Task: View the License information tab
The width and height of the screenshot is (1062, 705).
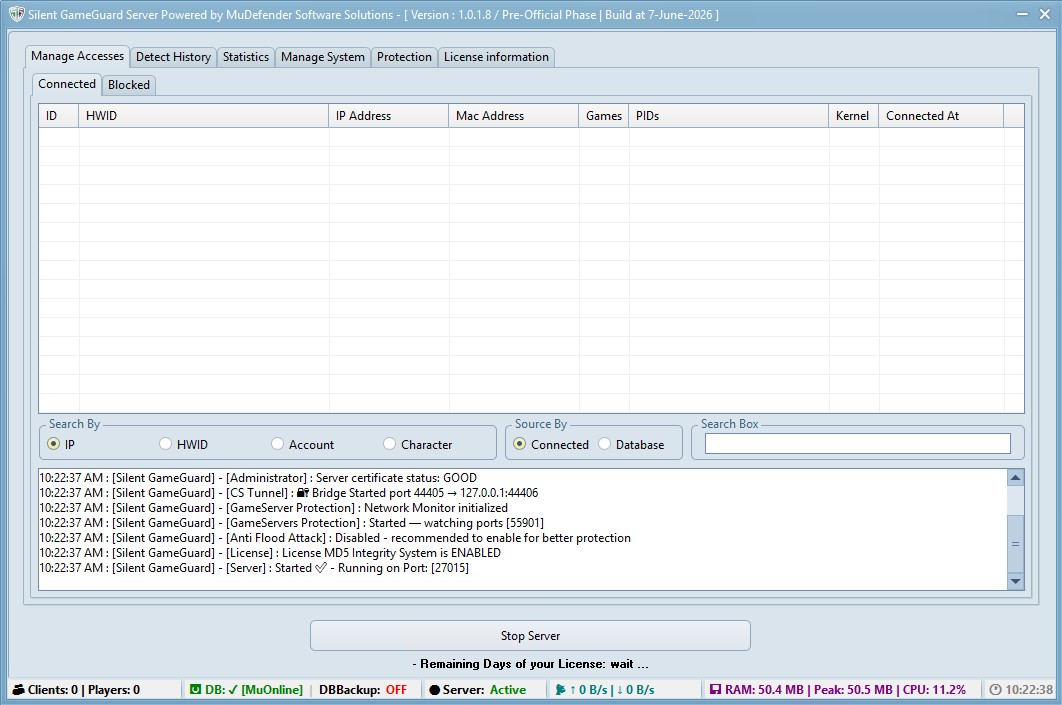Action: [496, 57]
